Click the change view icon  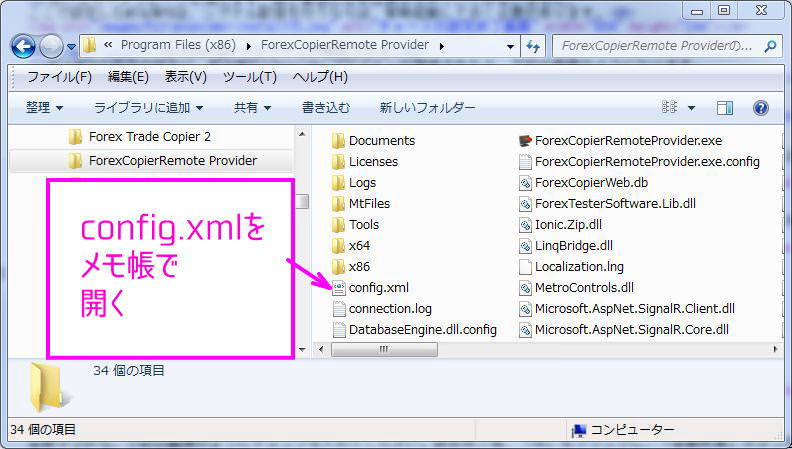tap(670, 107)
